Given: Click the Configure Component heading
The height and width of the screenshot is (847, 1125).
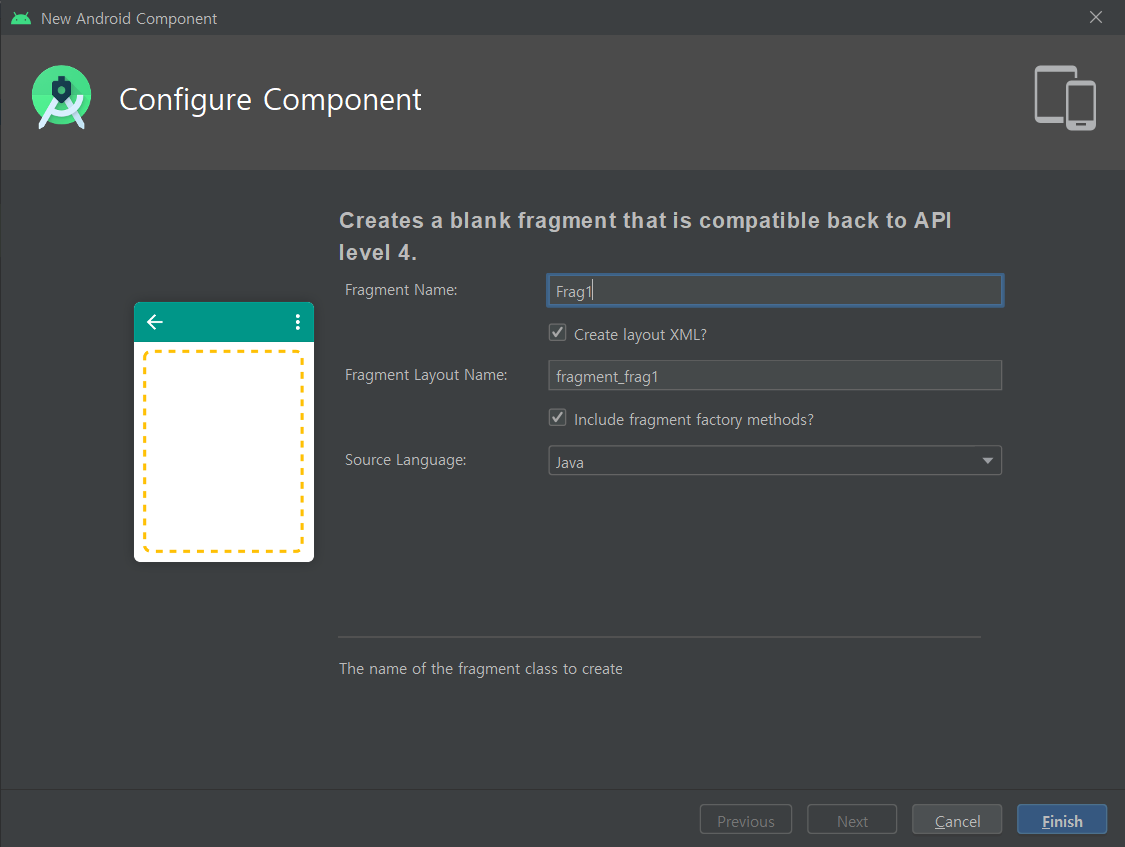Looking at the screenshot, I should point(270,100).
